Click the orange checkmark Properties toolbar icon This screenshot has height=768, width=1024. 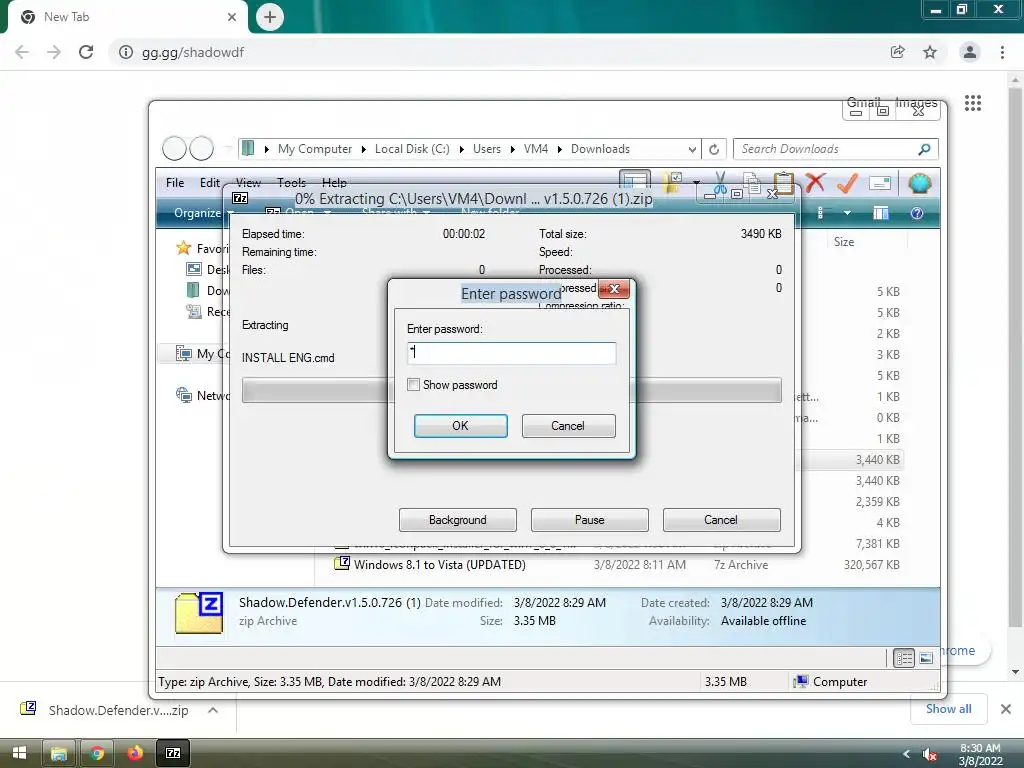[x=847, y=183]
